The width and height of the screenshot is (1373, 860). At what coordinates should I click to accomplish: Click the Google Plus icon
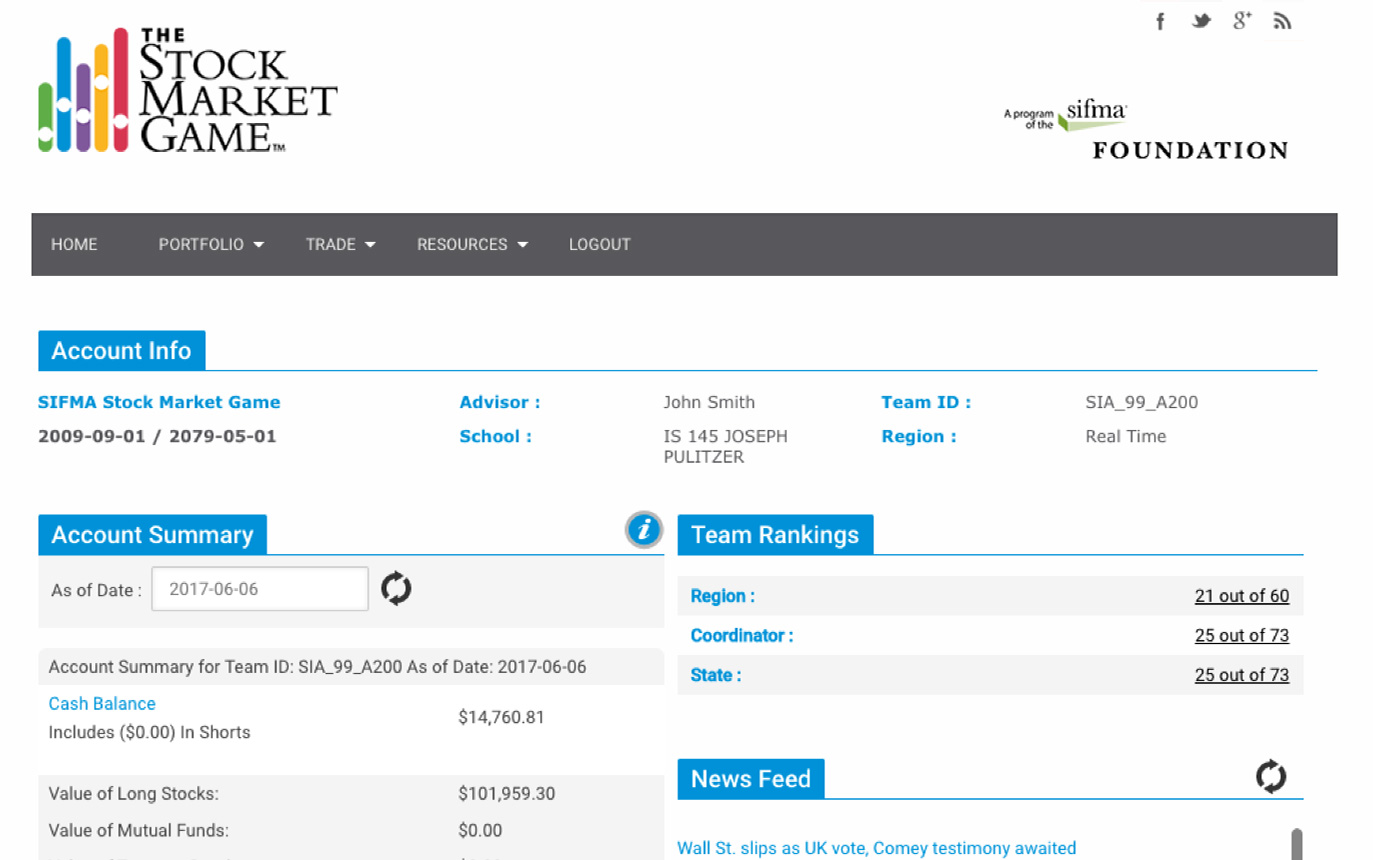point(1242,21)
